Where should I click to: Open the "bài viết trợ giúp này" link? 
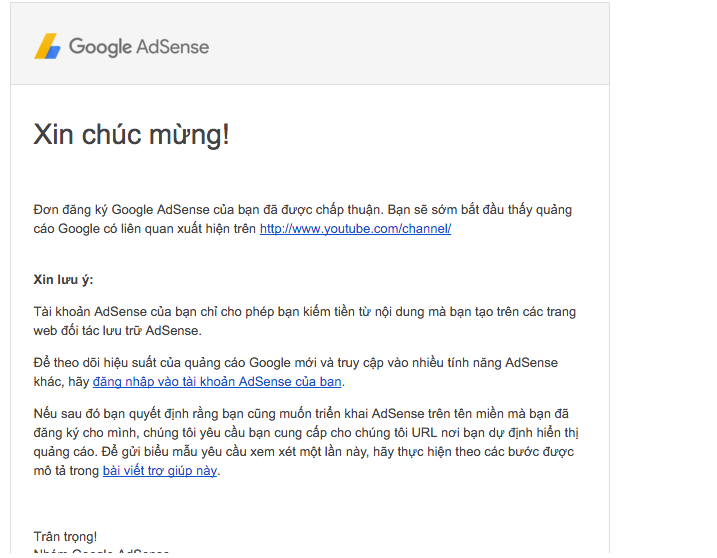point(160,471)
